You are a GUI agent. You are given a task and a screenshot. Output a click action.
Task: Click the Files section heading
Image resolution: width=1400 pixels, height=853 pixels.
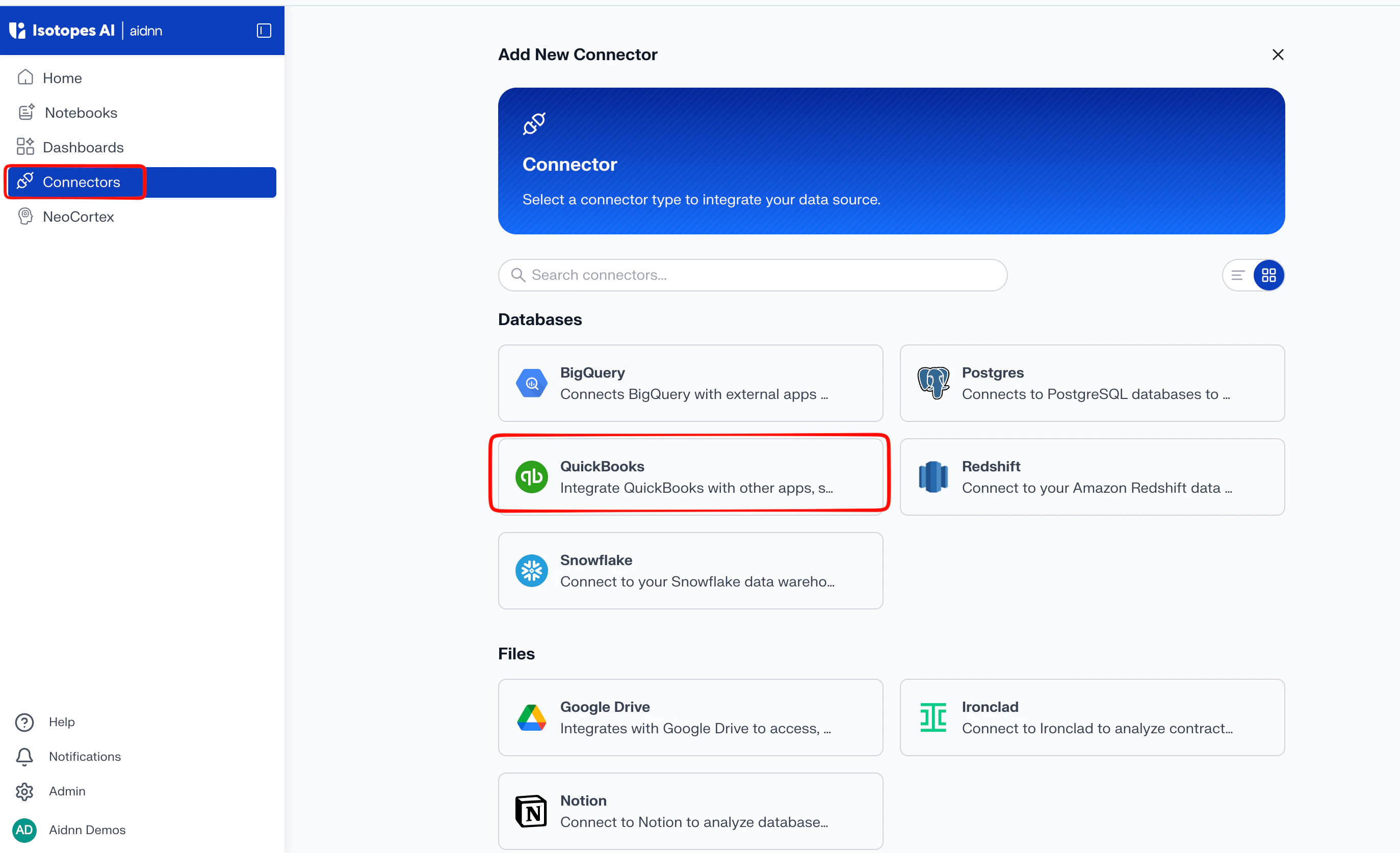pyautogui.click(x=516, y=654)
